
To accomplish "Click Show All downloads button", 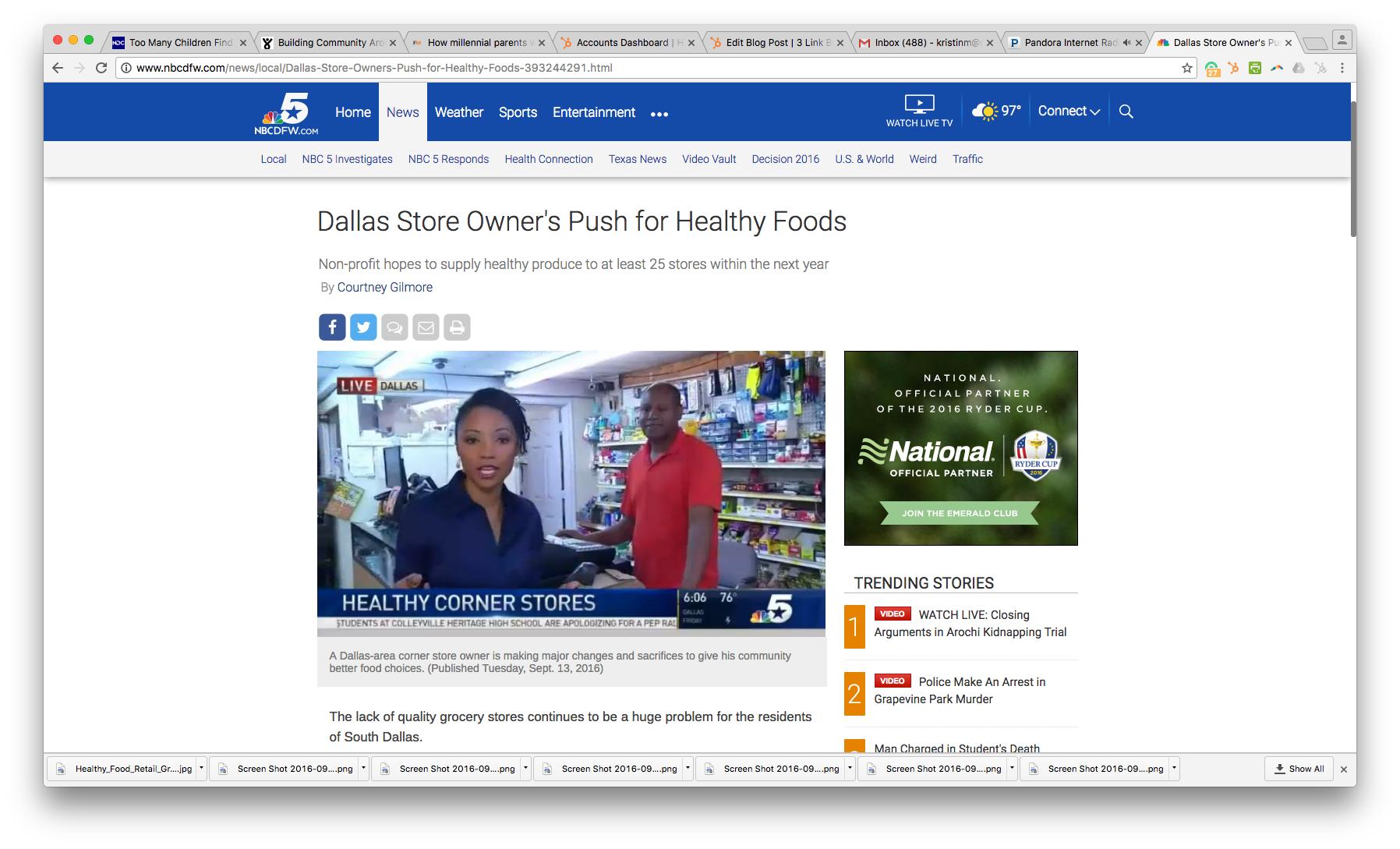I will pyautogui.click(x=1299, y=769).
